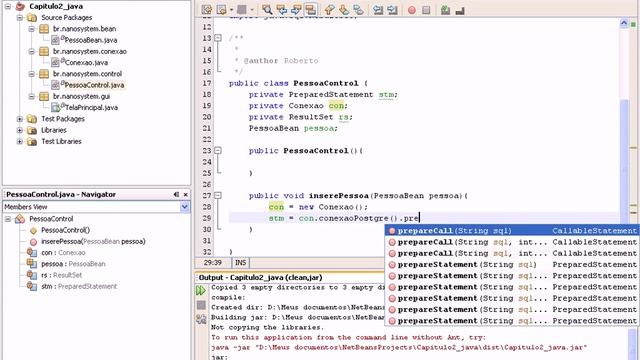Click the navigate back toolbar icon
Viewport: 640px width, 360px height.
pyautogui.click(x=222, y=10)
